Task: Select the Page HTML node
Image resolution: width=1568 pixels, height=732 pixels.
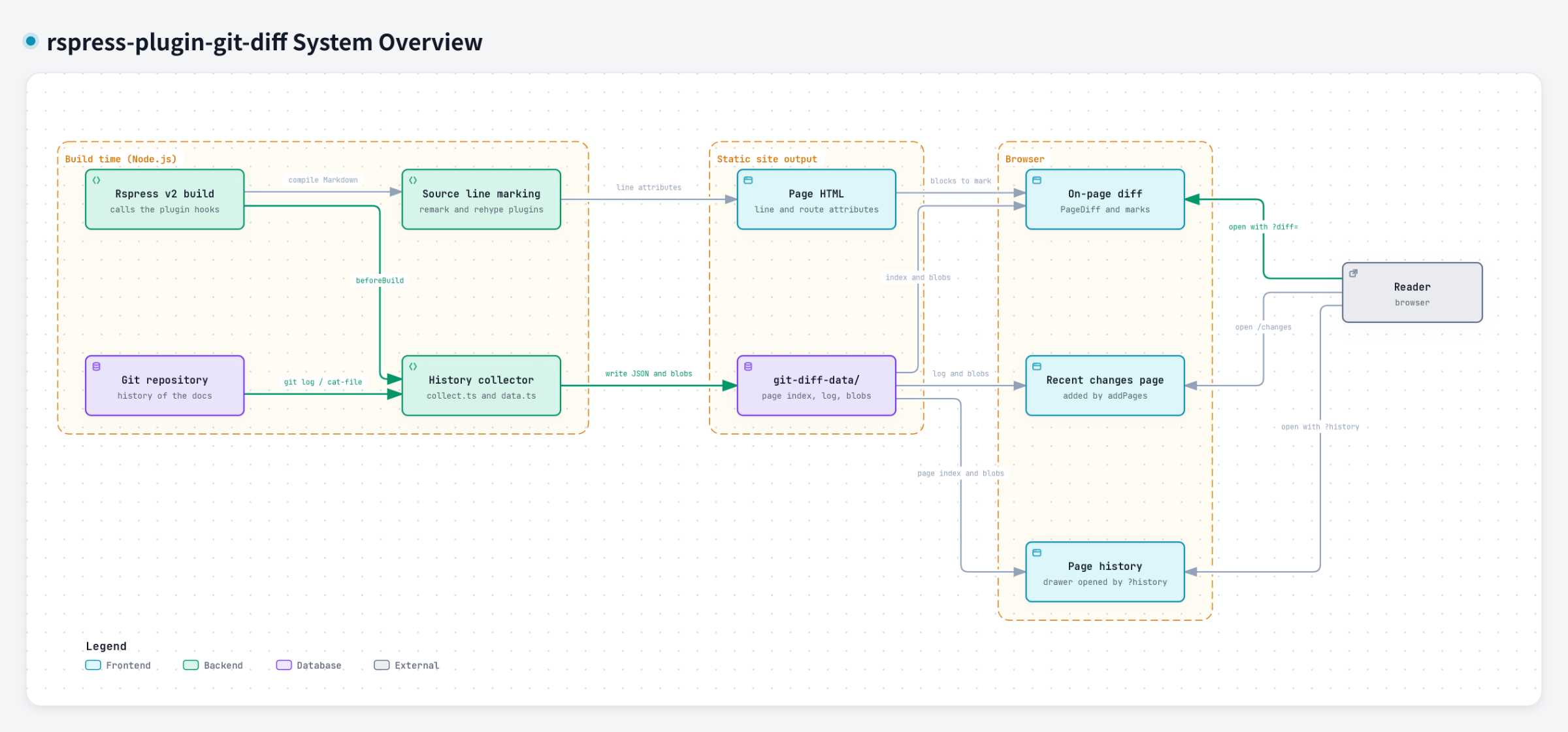Action: tap(817, 199)
